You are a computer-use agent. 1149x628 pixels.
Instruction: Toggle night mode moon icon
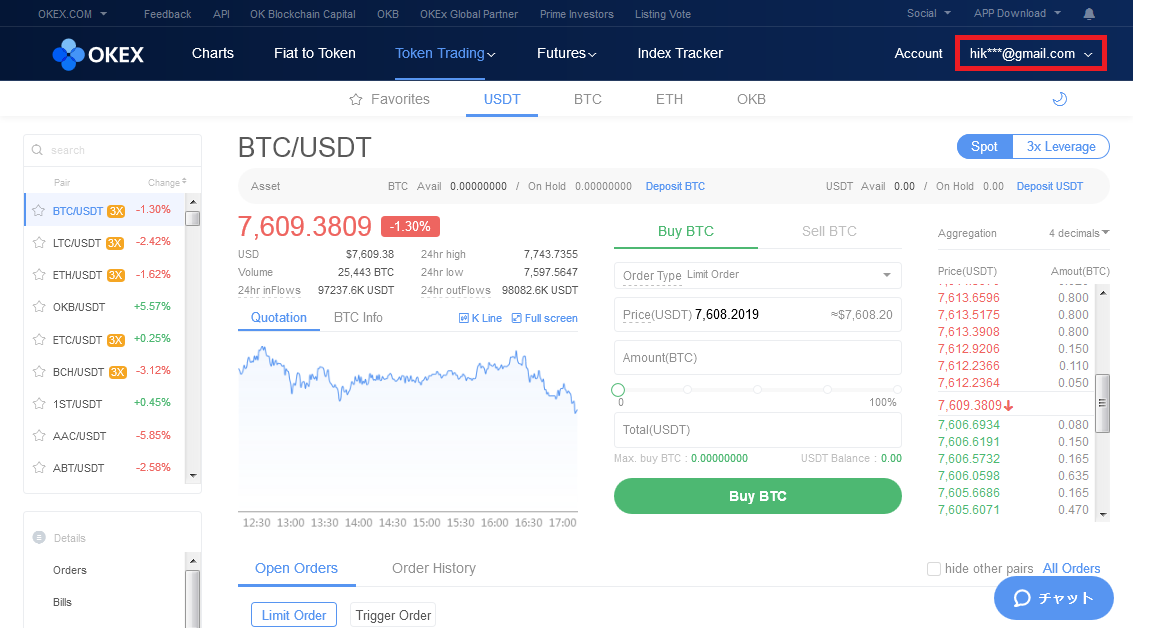tap(1060, 99)
